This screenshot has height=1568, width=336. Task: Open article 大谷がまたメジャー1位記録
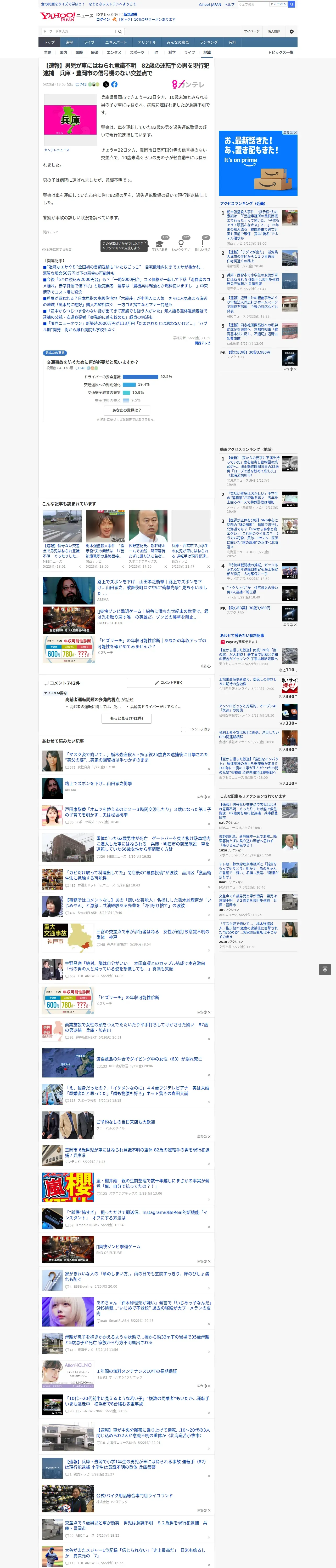135,1553
